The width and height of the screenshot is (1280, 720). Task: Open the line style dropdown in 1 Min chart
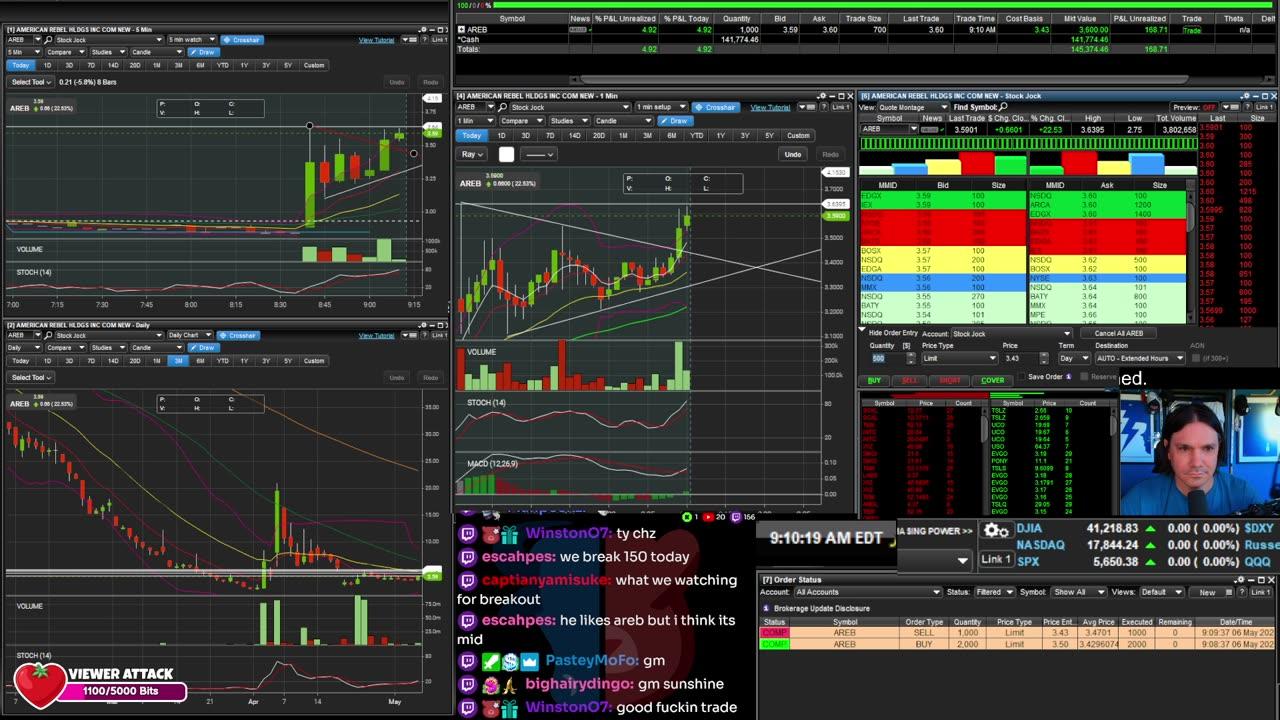tap(539, 154)
